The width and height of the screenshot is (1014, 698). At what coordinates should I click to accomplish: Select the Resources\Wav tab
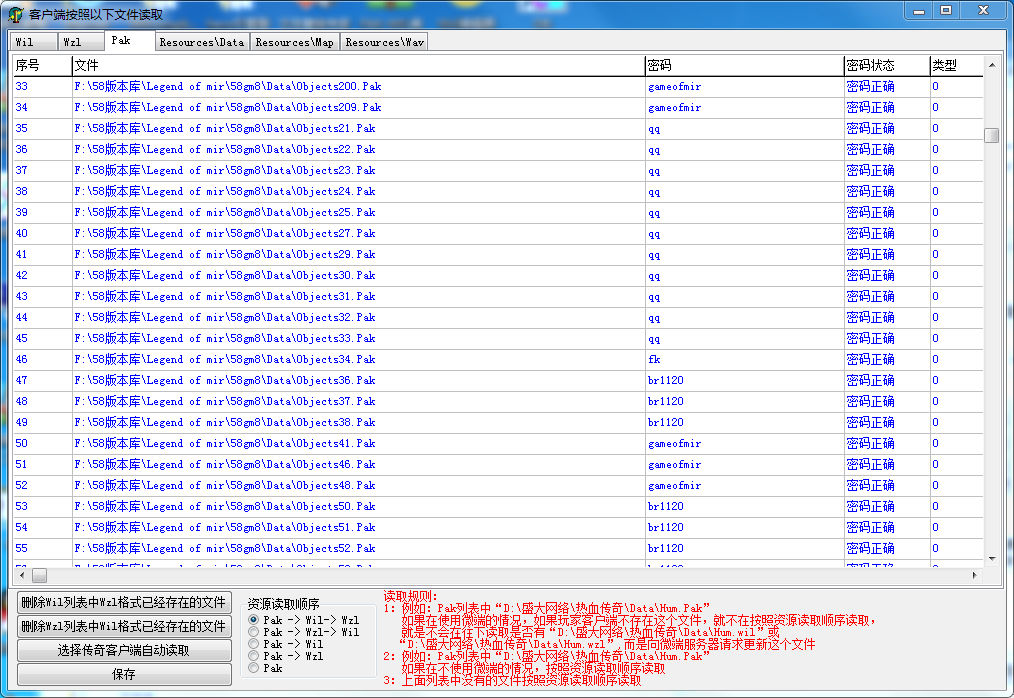point(384,42)
